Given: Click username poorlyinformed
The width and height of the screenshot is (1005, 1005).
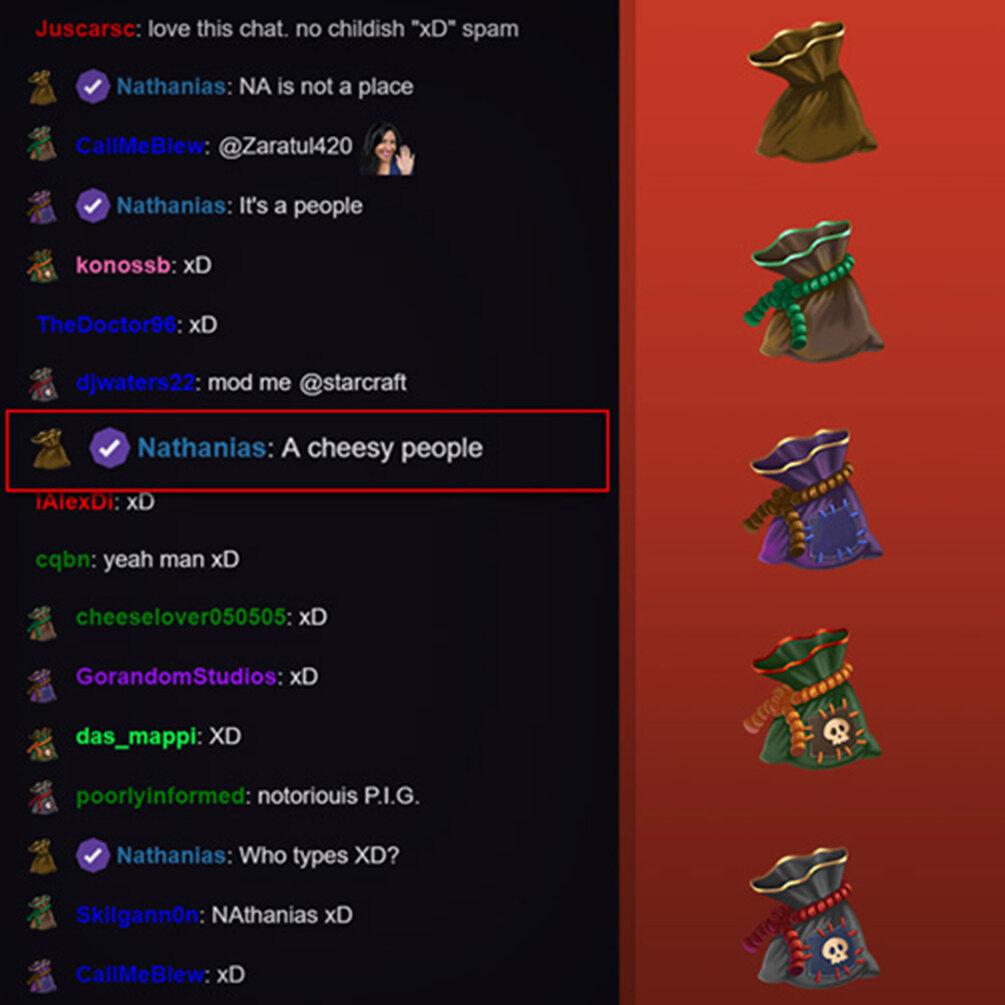Looking at the screenshot, I should 160,796.
